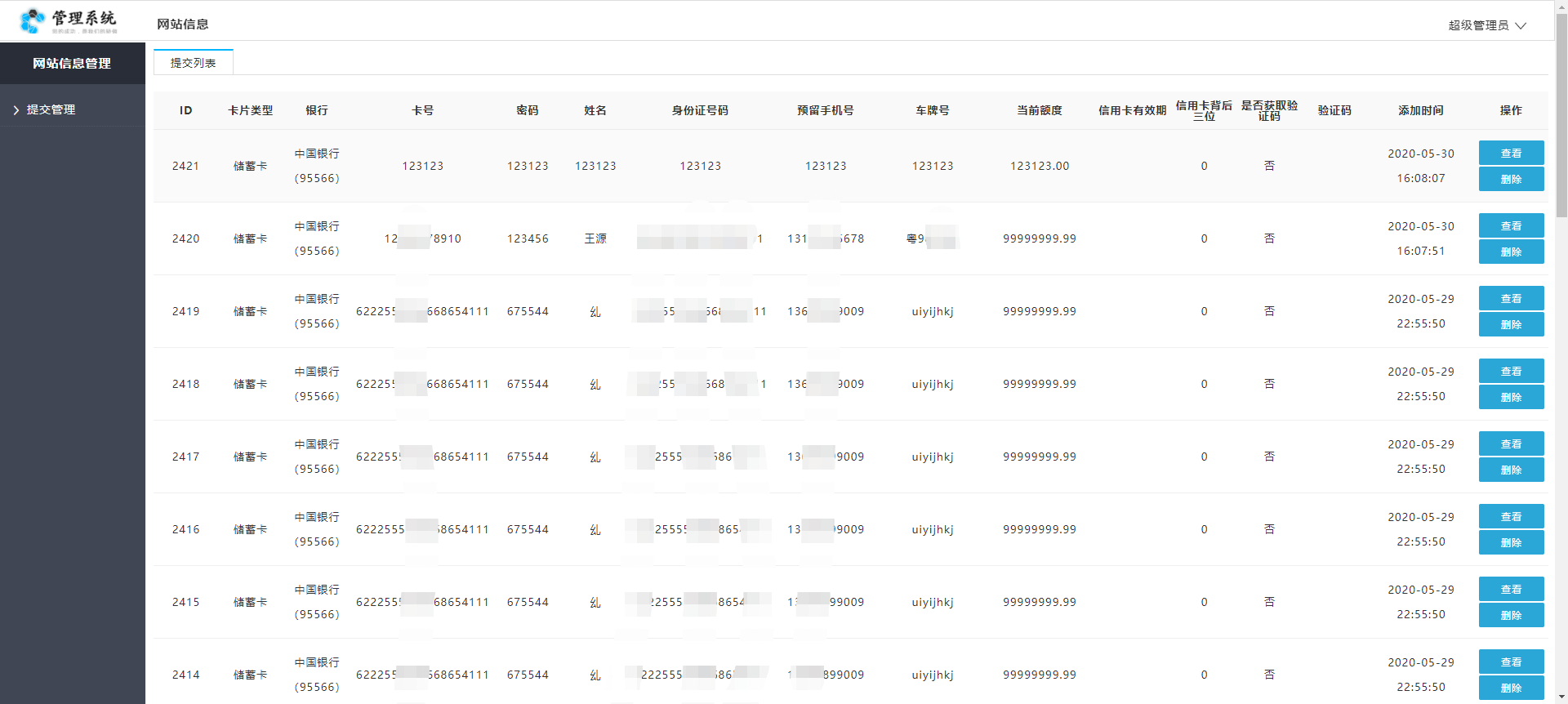Click the 卡号 column header
The height and width of the screenshot is (704, 1568).
pos(422,110)
